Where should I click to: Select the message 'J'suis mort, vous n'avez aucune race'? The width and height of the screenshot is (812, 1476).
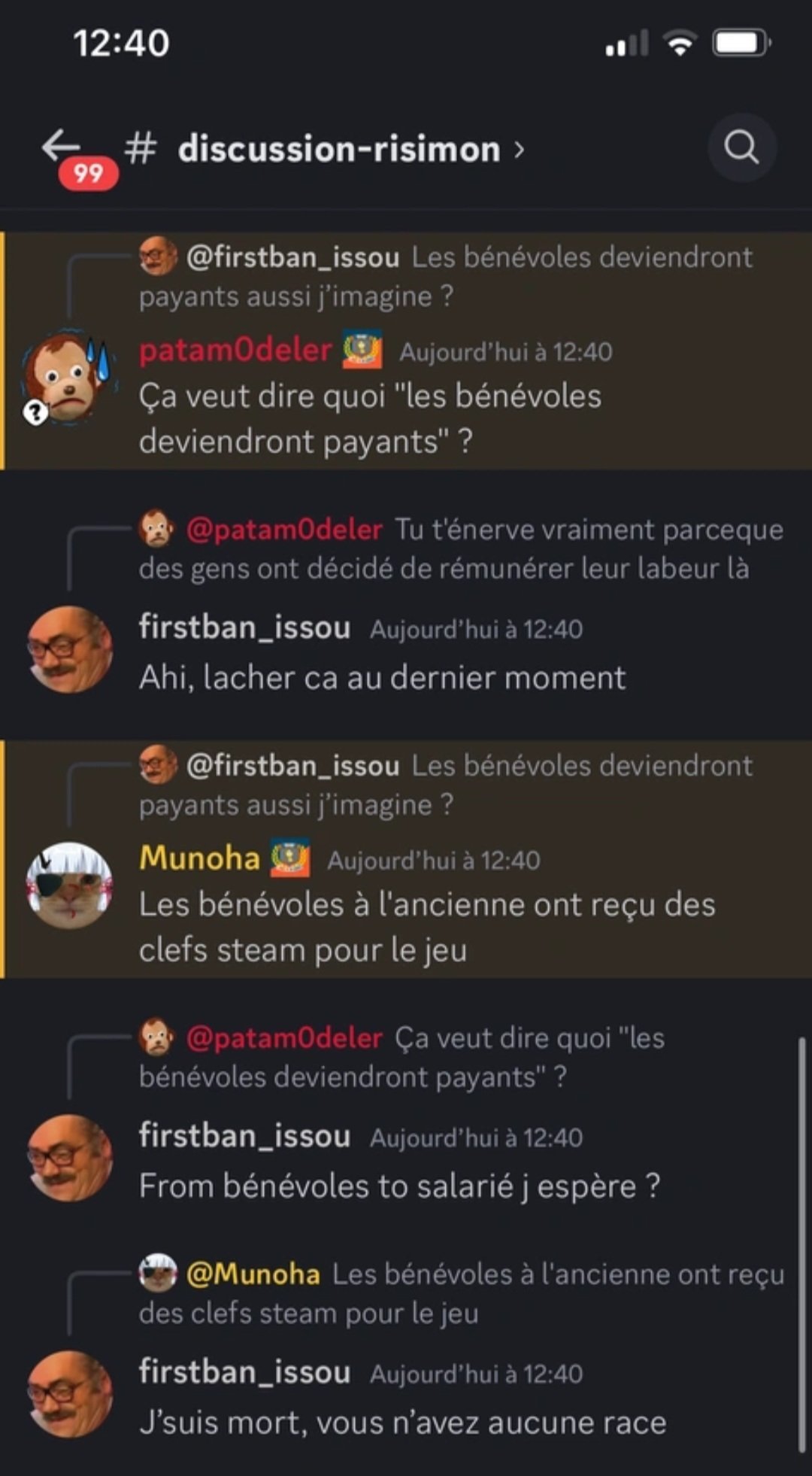point(403,1423)
